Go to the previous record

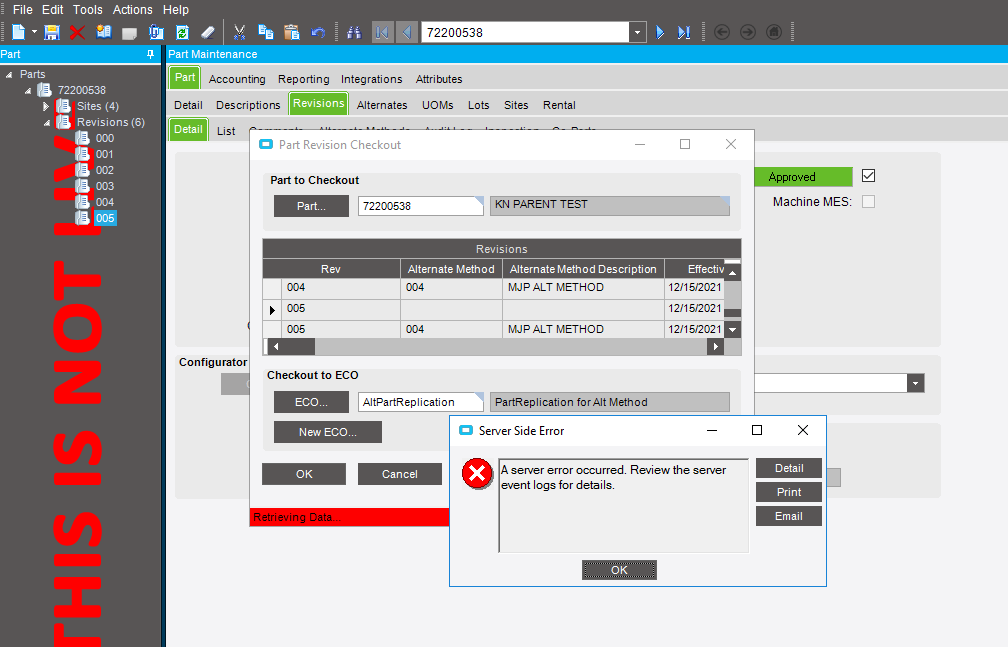pyautogui.click(x=407, y=32)
